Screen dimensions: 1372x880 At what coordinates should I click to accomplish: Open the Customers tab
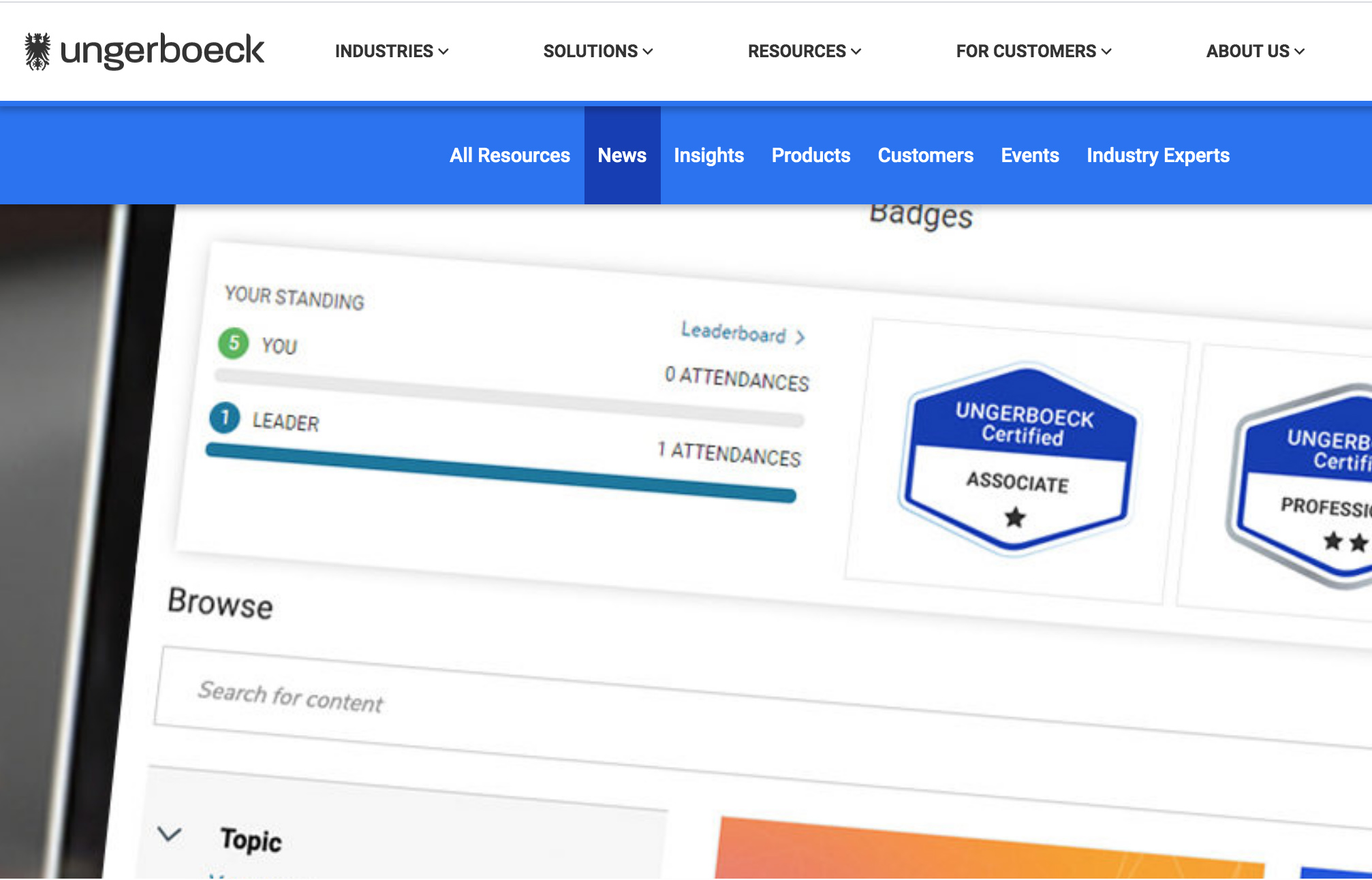[925, 155]
